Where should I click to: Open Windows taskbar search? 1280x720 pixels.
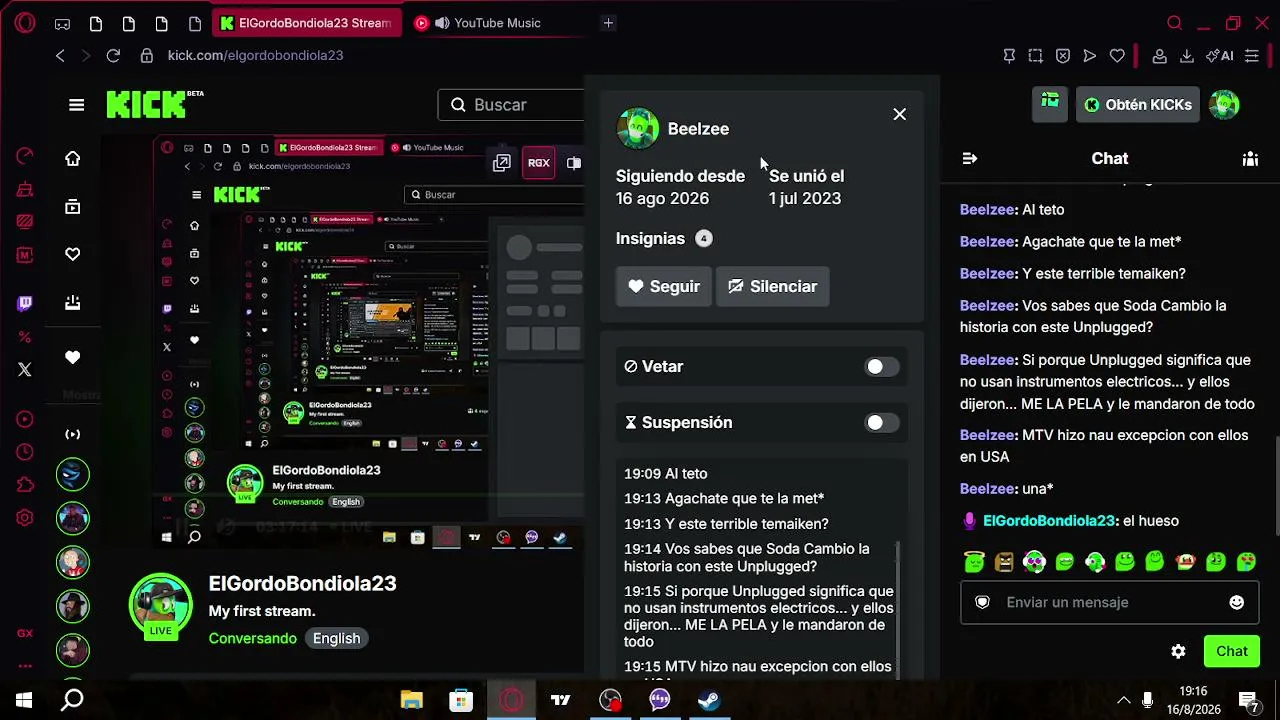coord(72,700)
